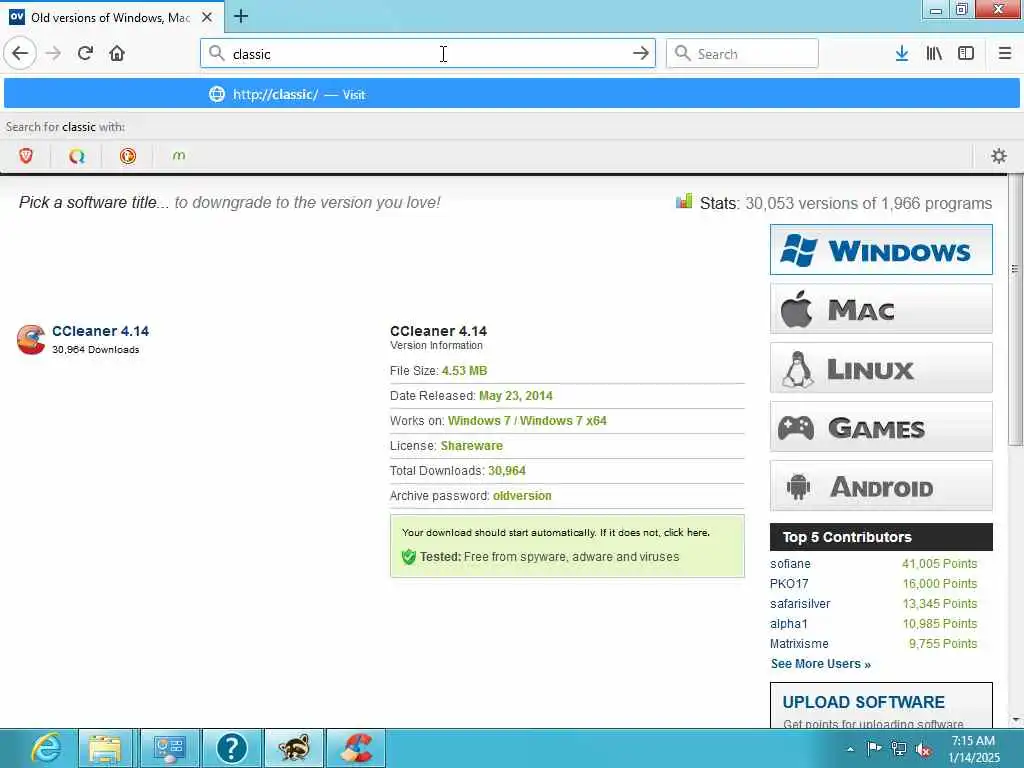The image size is (1024, 768).
Task: Click the 'Windows 7 / Windows 7 x64' value
Action: coord(527,421)
